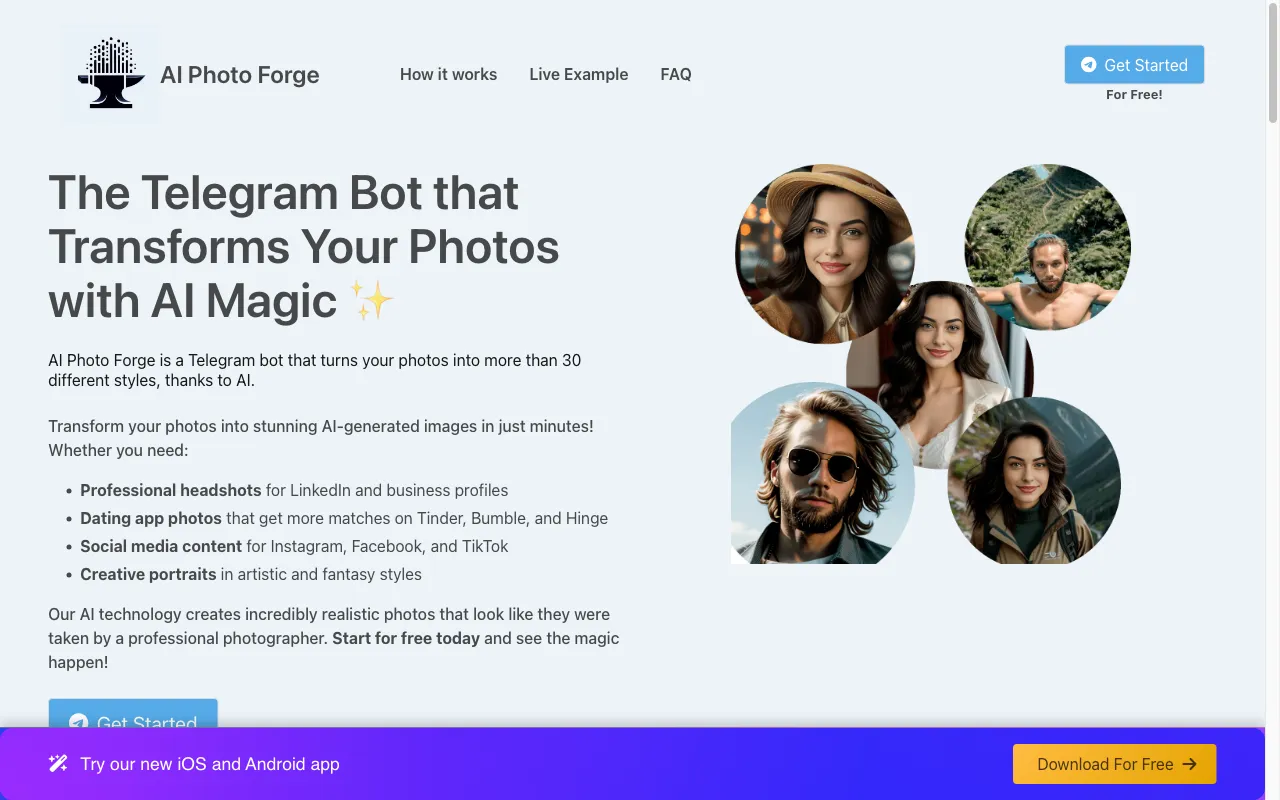
Task: Click Download For Free button in banner
Action: pos(1114,764)
